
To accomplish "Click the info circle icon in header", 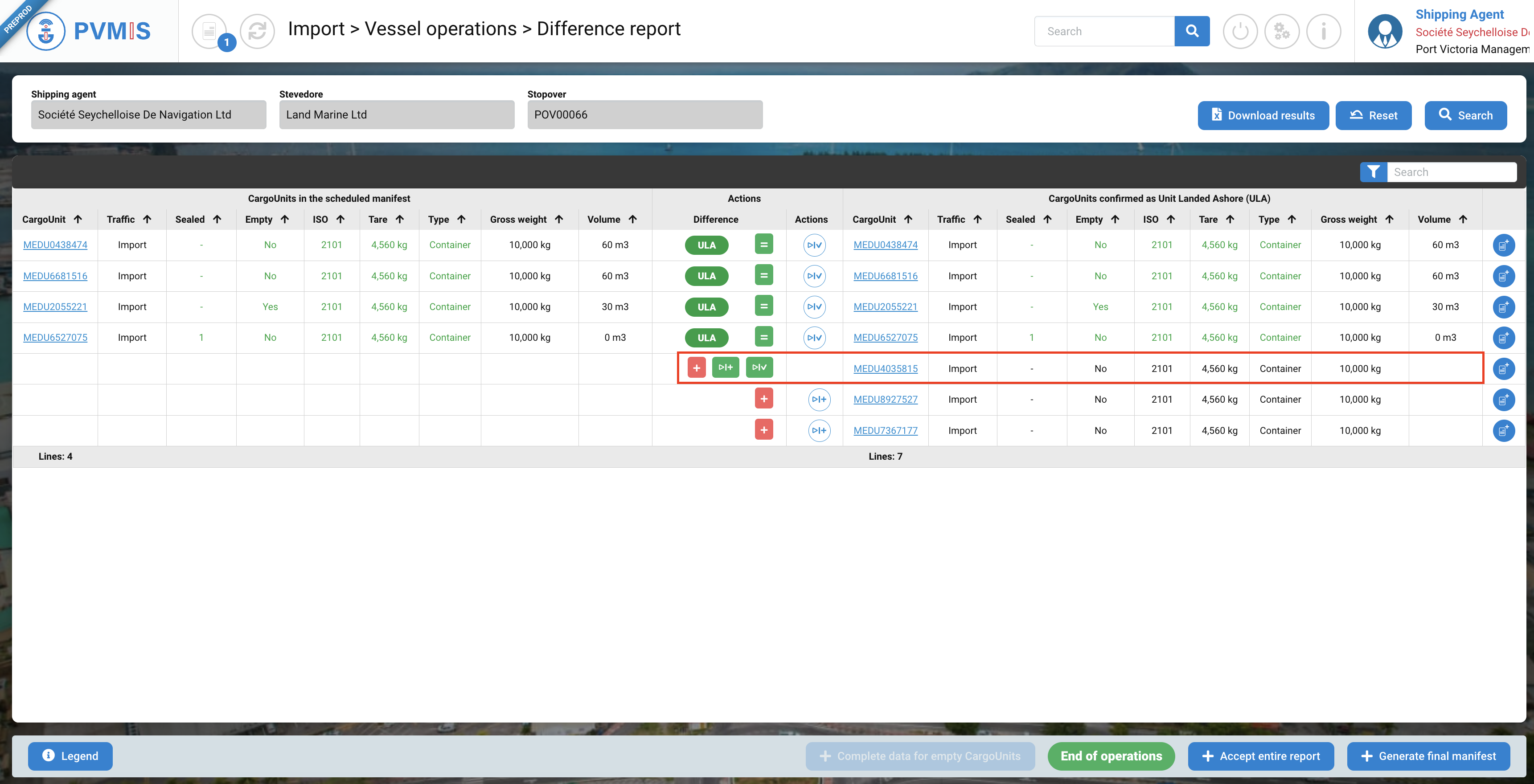I will [1323, 31].
